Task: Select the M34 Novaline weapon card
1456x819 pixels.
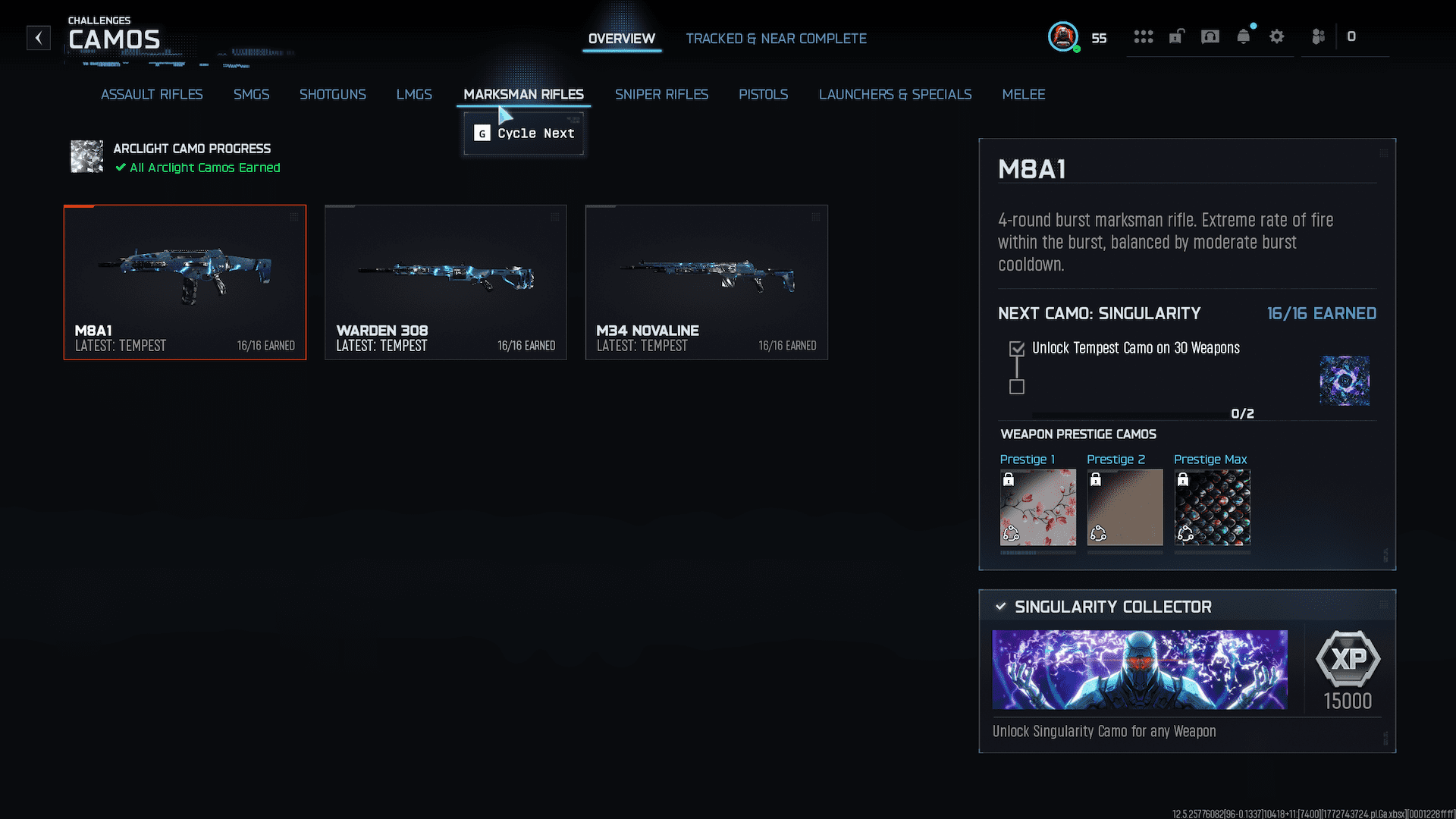Action: (706, 282)
